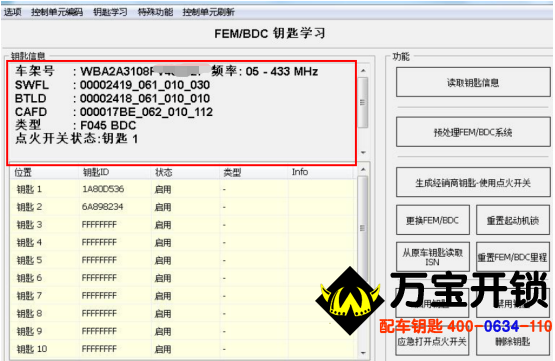Select the 钥匙 1 row

click(183, 189)
